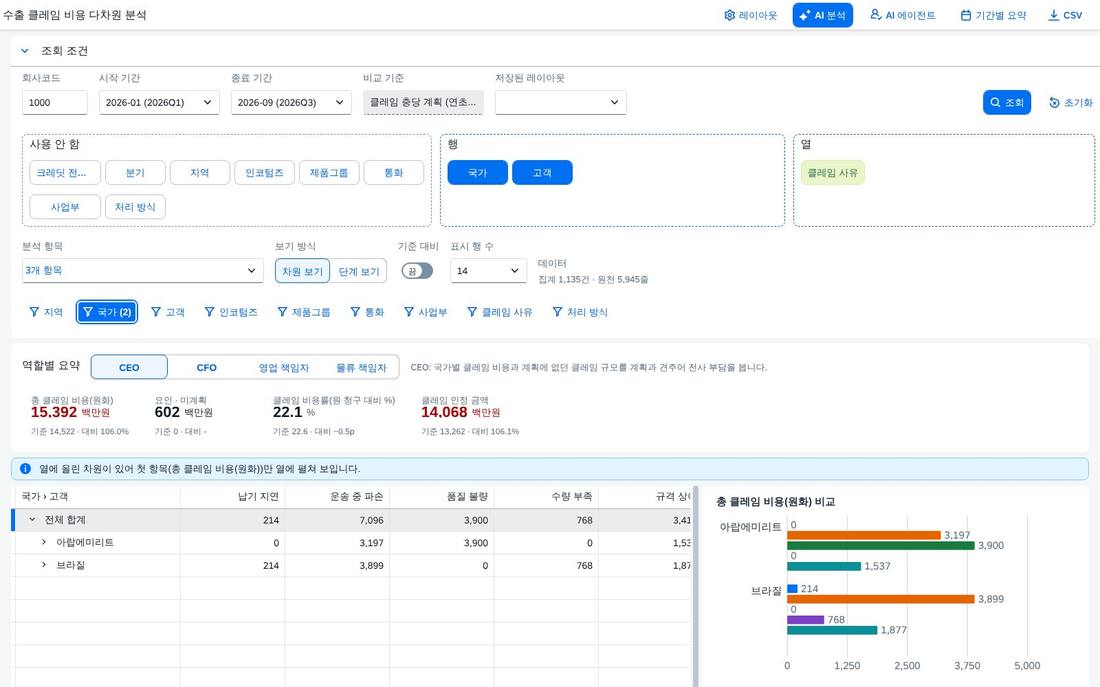The height and width of the screenshot is (687, 1100).
Task: Click the unused 인코텀즈 dimension chip
Action: (264, 173)
